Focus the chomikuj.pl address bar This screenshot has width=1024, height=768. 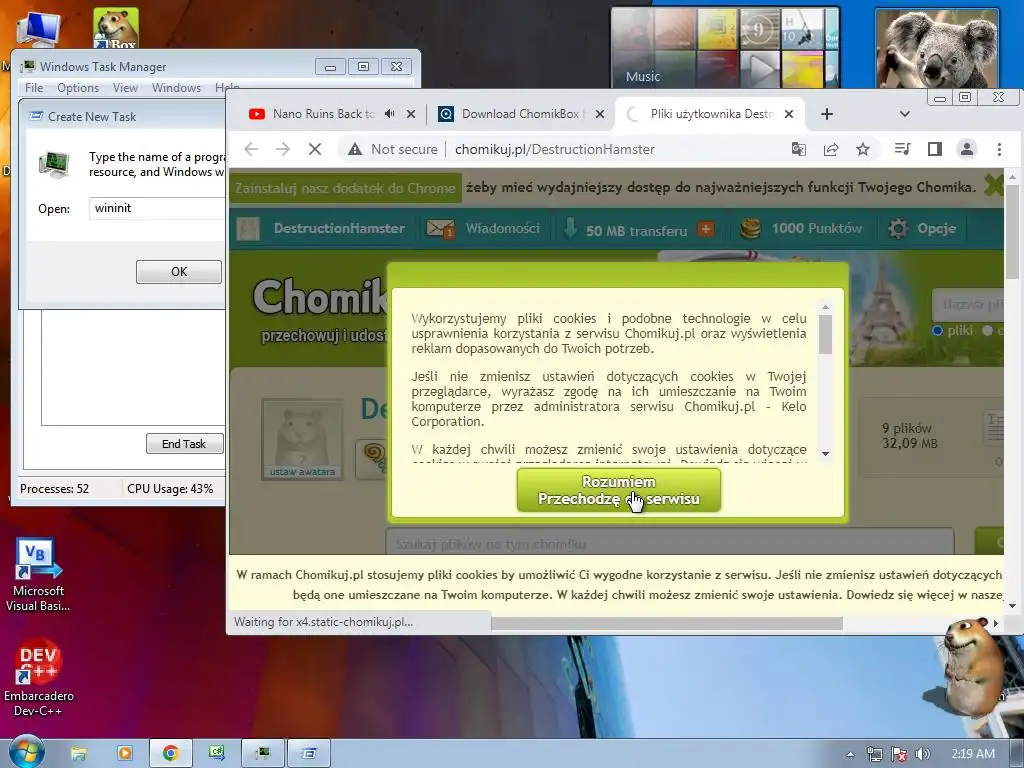tap(554, 149)
